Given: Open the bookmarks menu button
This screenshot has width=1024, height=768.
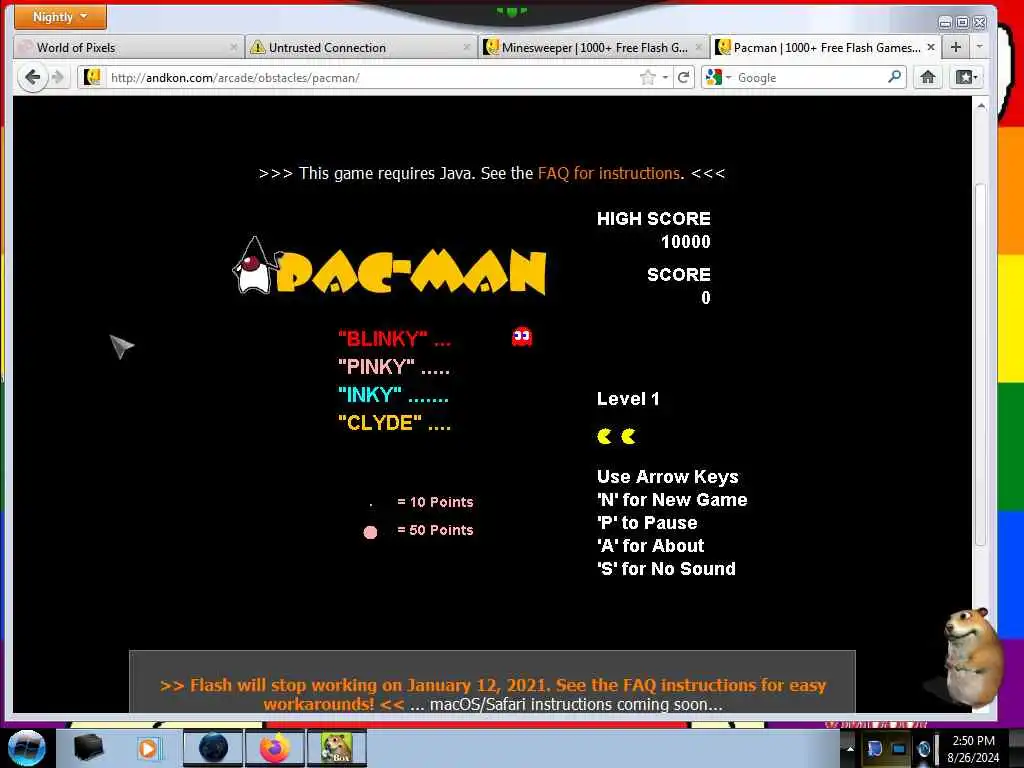Looking at the screenshot, I should 966,78.
